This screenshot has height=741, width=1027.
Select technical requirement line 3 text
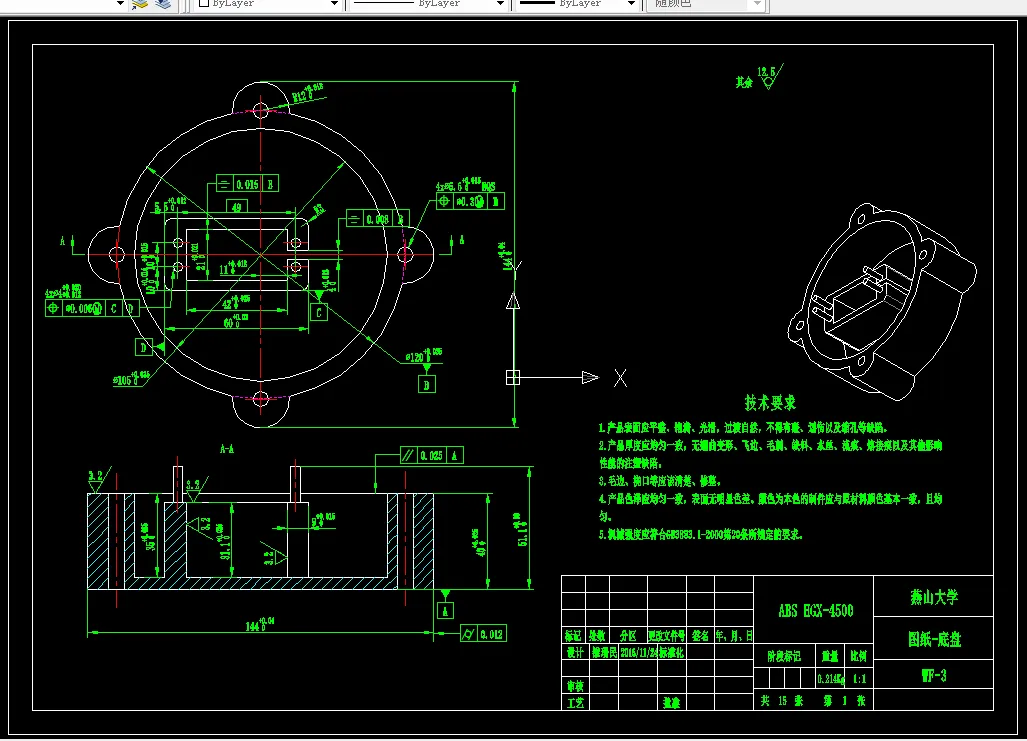click(x=660, y=481)
